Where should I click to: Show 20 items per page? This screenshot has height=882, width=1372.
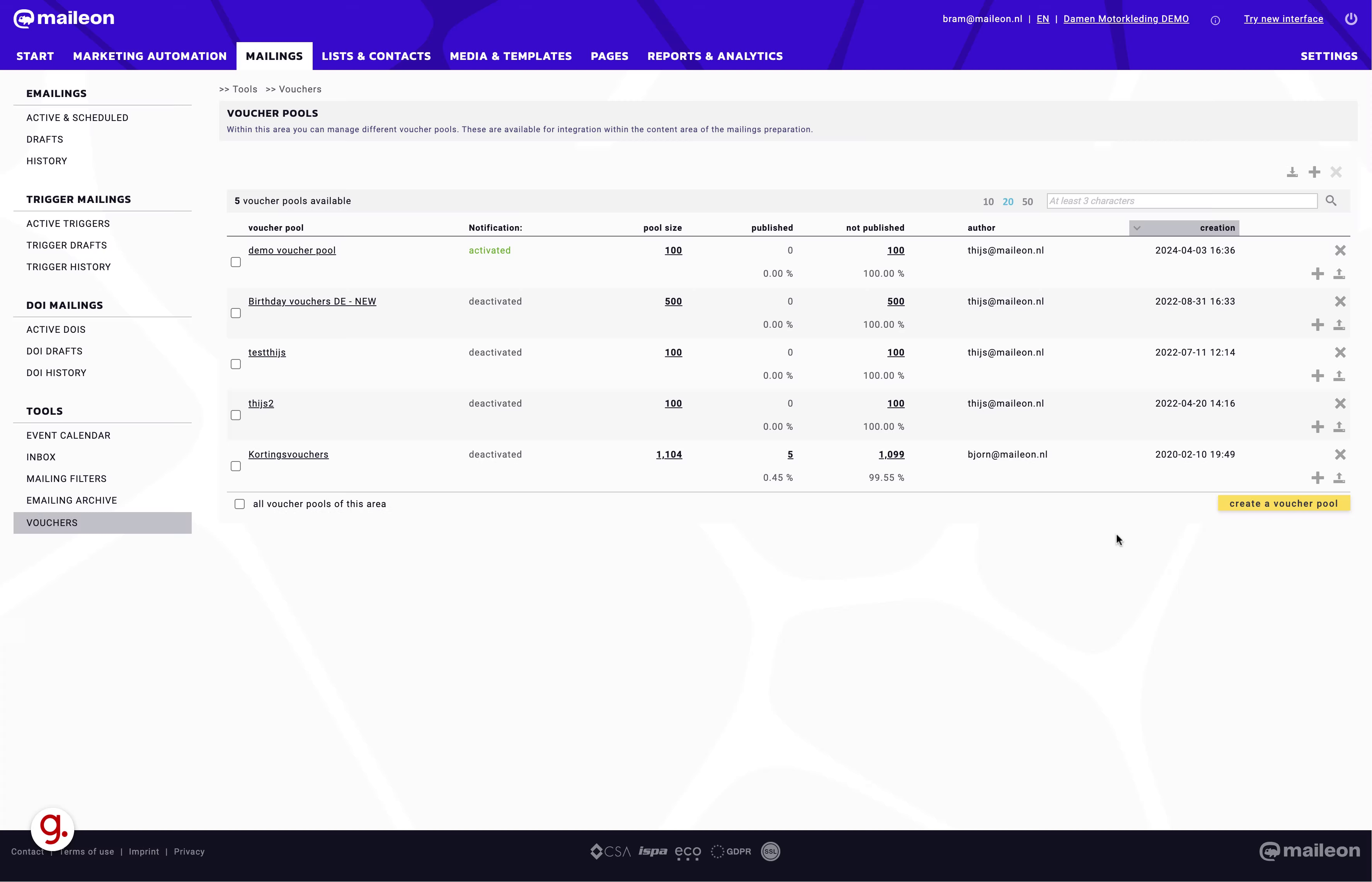(x=1008, y=202)
